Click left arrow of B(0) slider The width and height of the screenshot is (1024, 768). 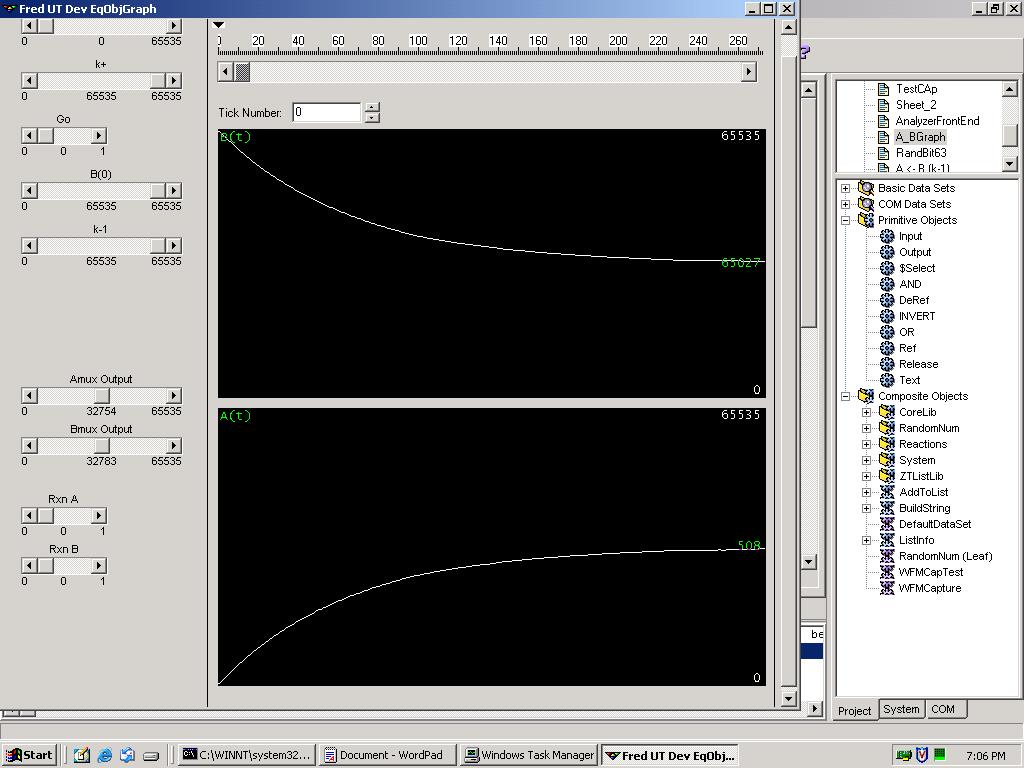[x=29, y=190]
